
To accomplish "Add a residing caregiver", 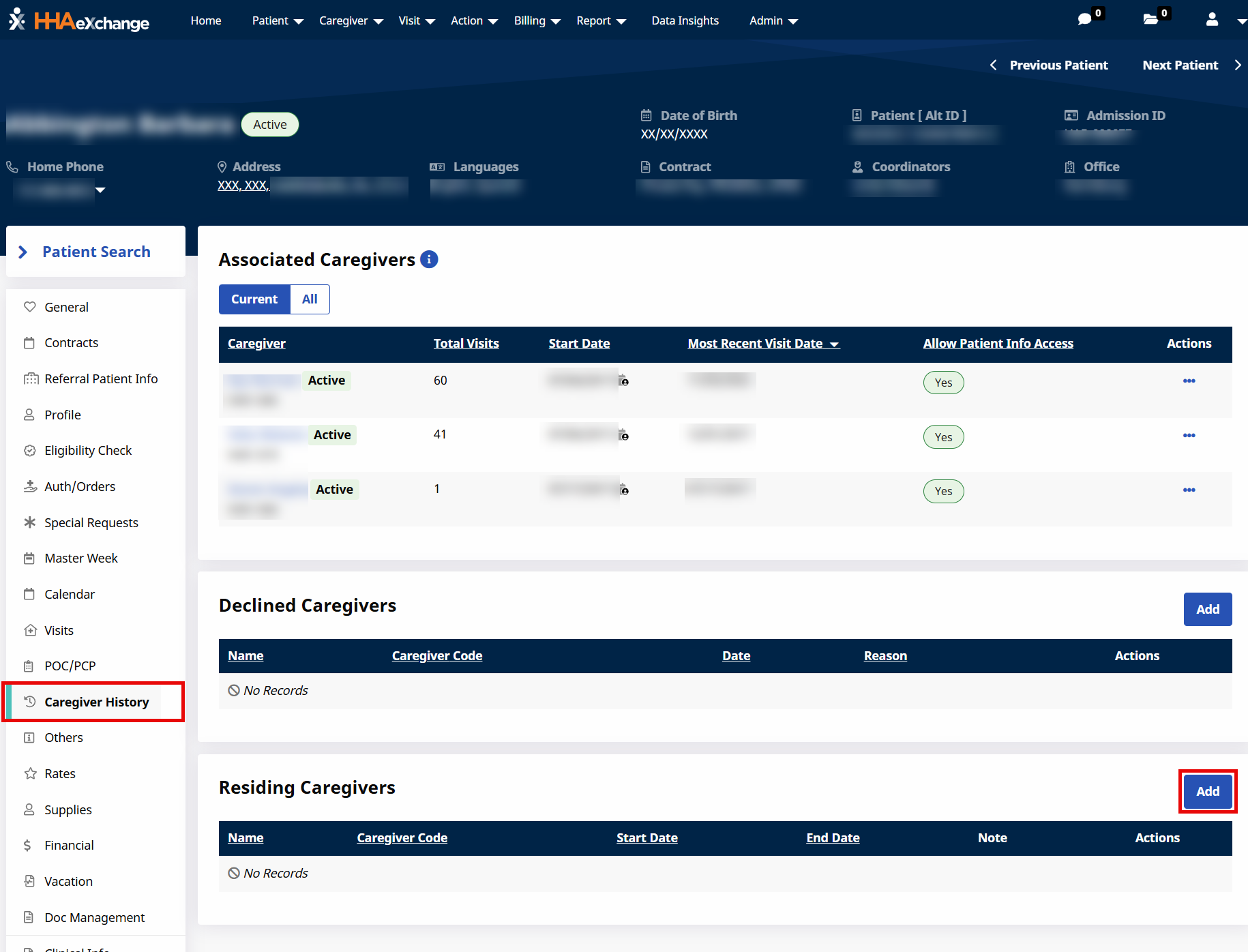I will point(1208,791).
